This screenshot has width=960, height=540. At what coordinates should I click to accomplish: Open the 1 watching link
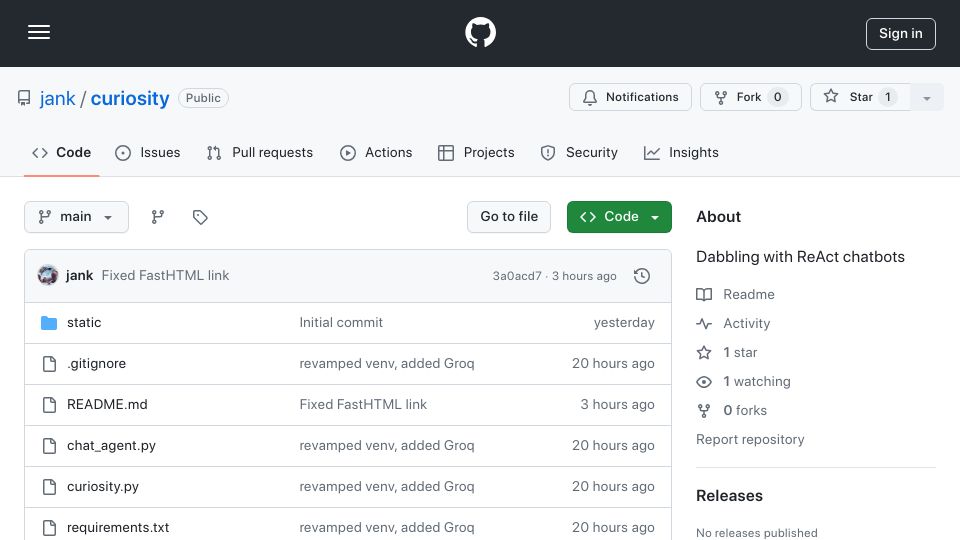click(x=757, y=381)
